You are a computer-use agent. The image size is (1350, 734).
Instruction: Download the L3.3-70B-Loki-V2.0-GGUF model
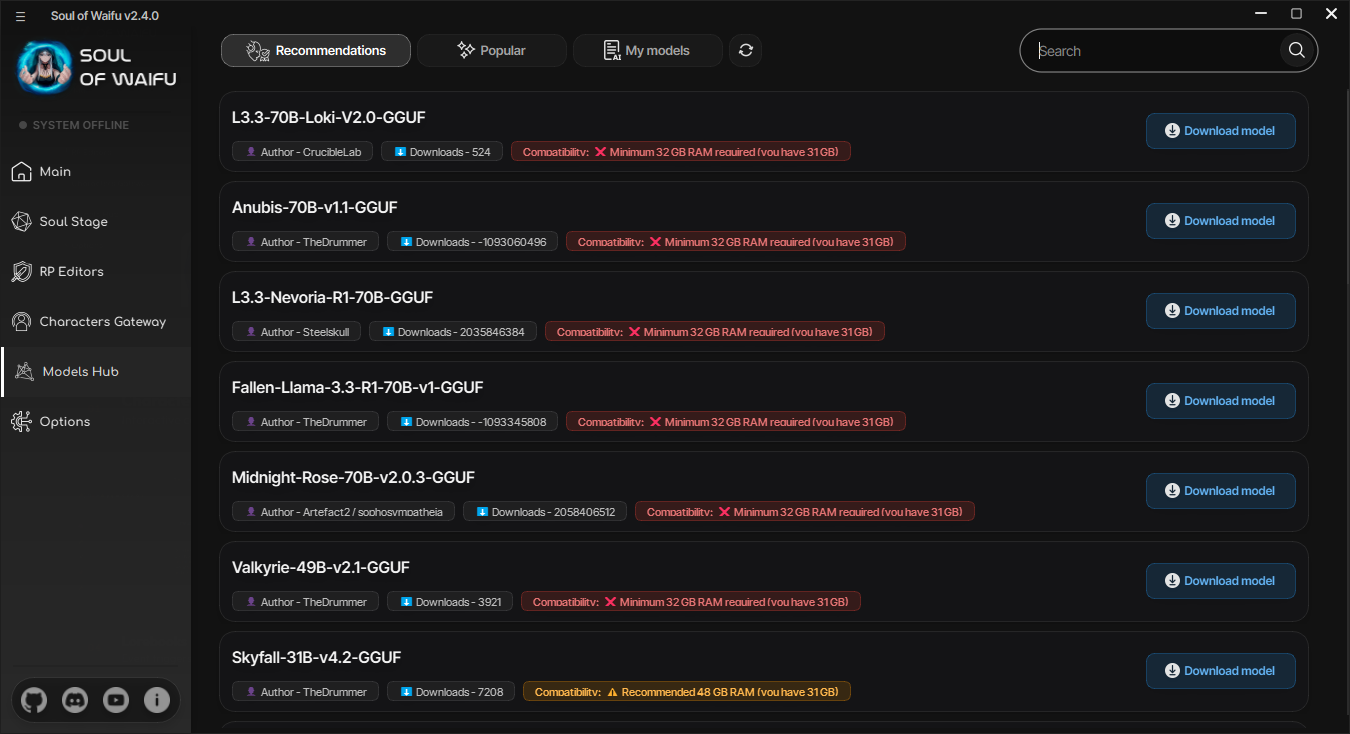click(x=1221, y=131)
